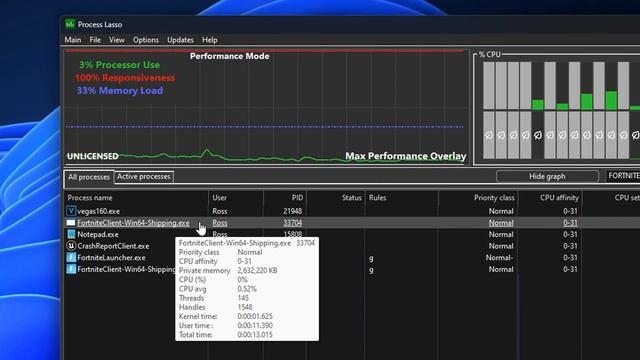Click the Normal priority in the vegas160.exe row
640x360 pixels.
tap(501, 211)
